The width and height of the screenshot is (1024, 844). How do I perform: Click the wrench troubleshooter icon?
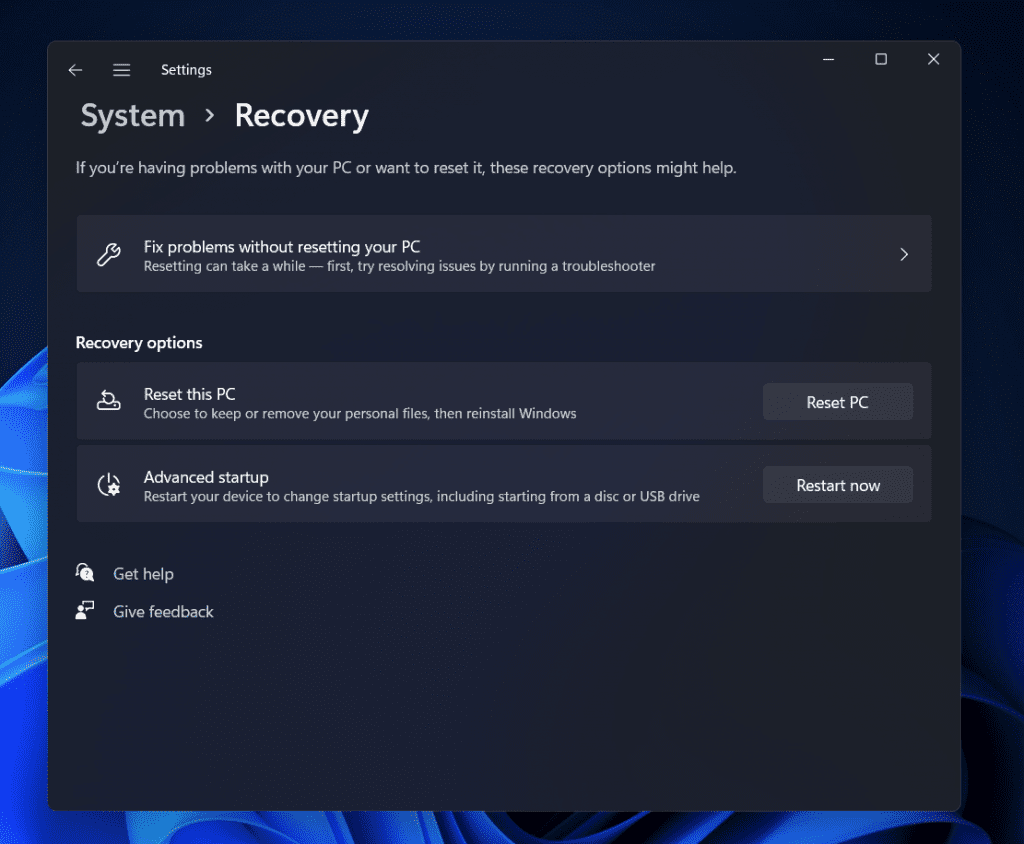[108, 254]
